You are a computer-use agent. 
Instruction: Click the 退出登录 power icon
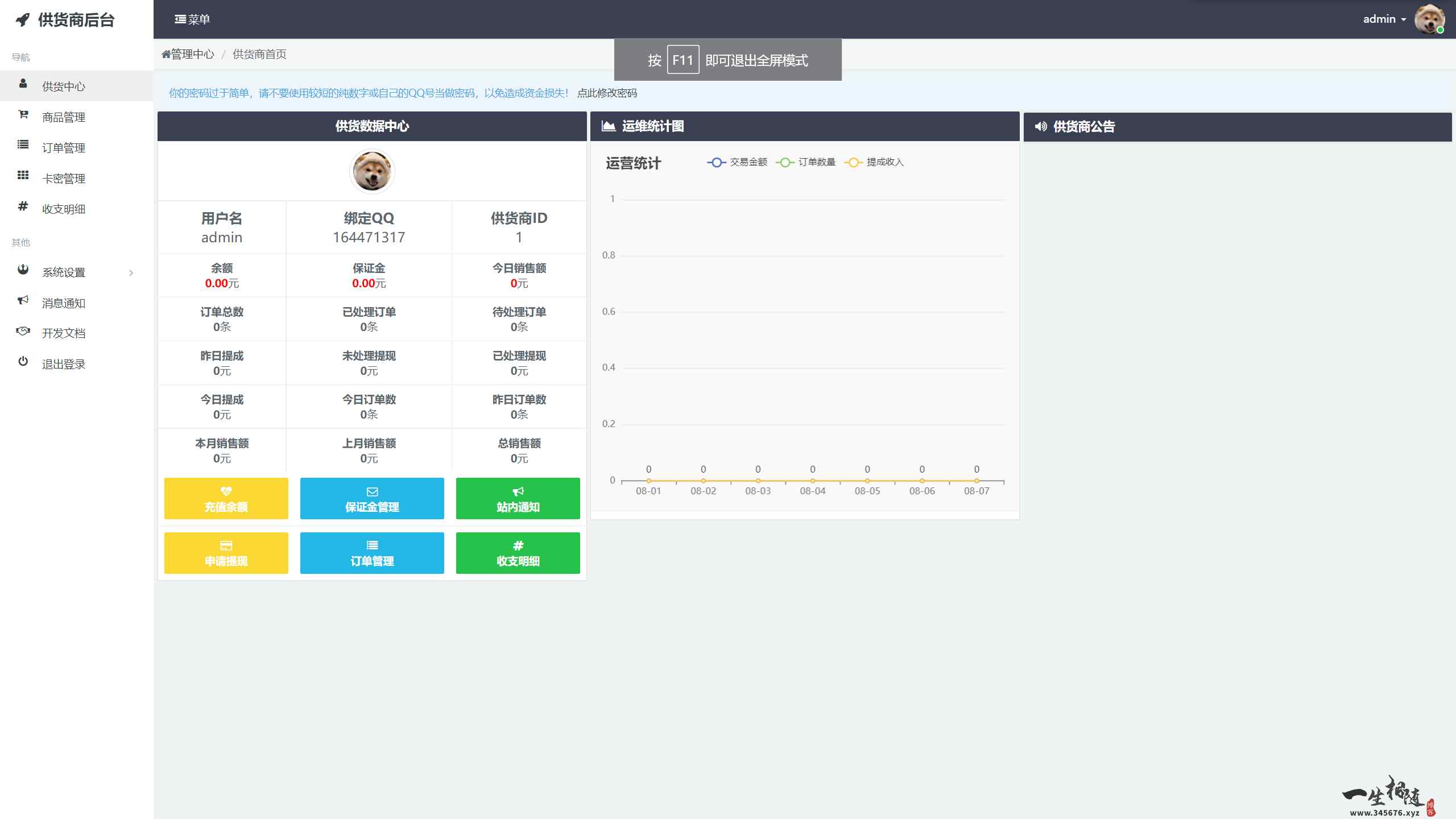pyautogui.click(x=23, y=363)
